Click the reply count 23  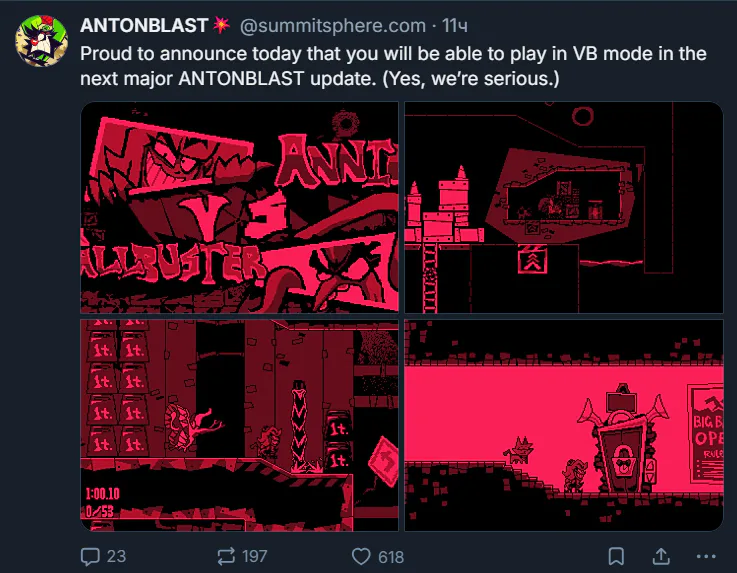point(116,557)
